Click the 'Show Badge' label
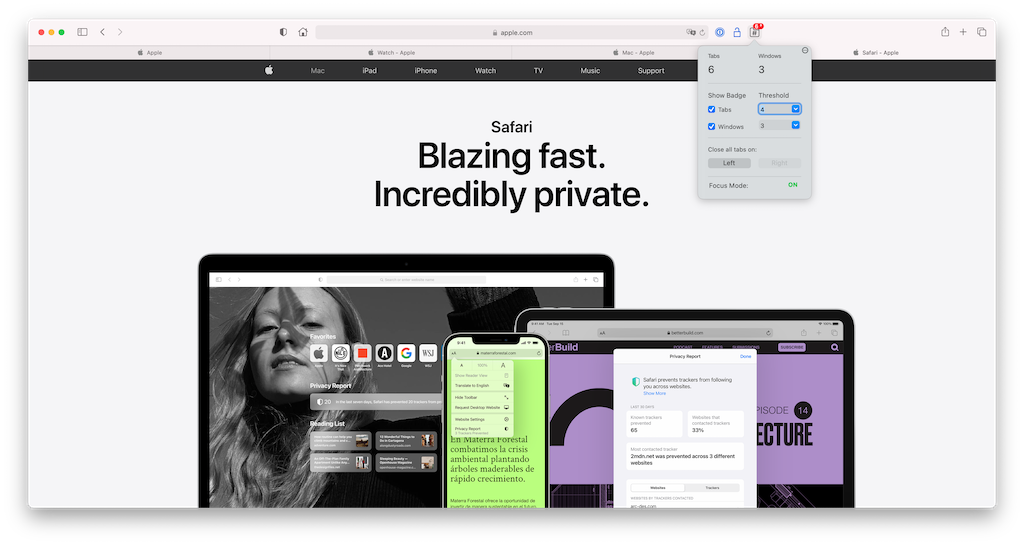This screenshot has width=1024, height=545. point(727,95)
